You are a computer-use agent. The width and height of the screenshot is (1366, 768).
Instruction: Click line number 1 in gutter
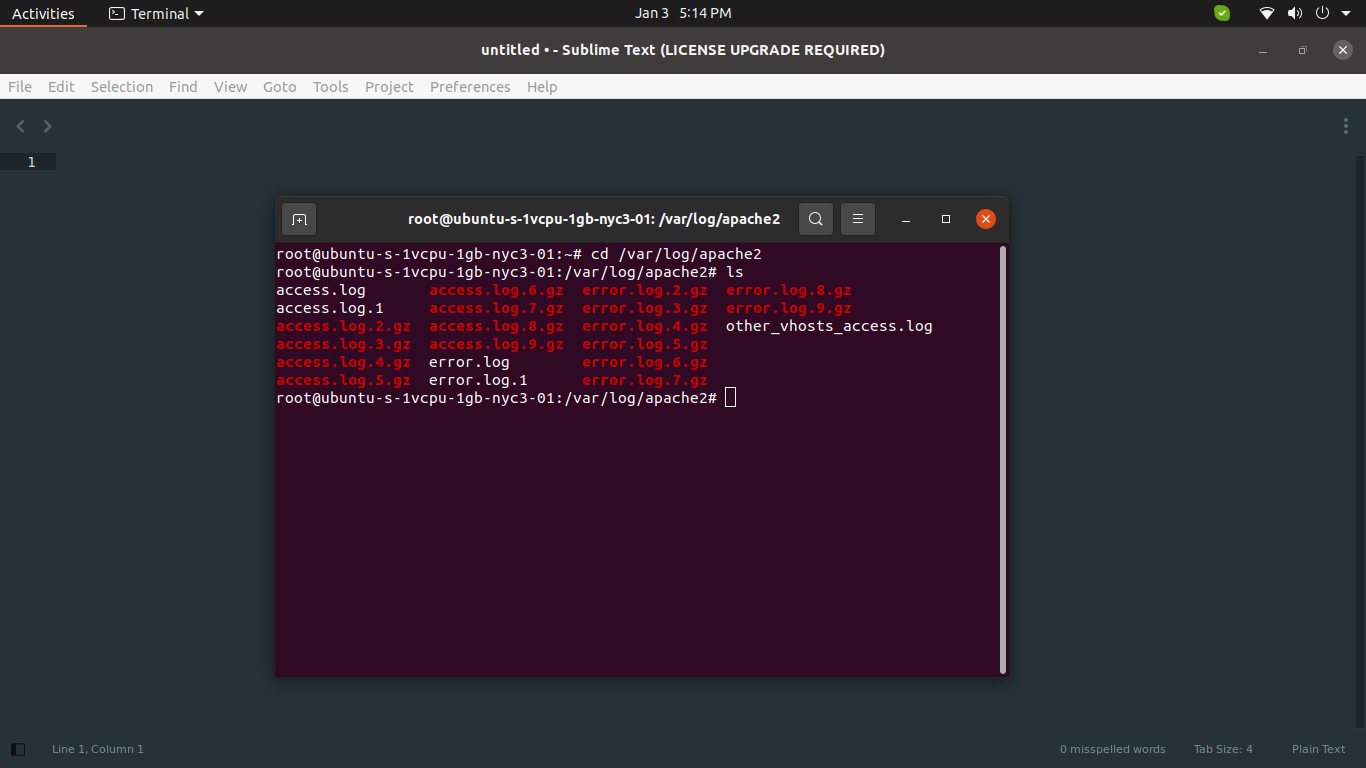tap(31, 162)
